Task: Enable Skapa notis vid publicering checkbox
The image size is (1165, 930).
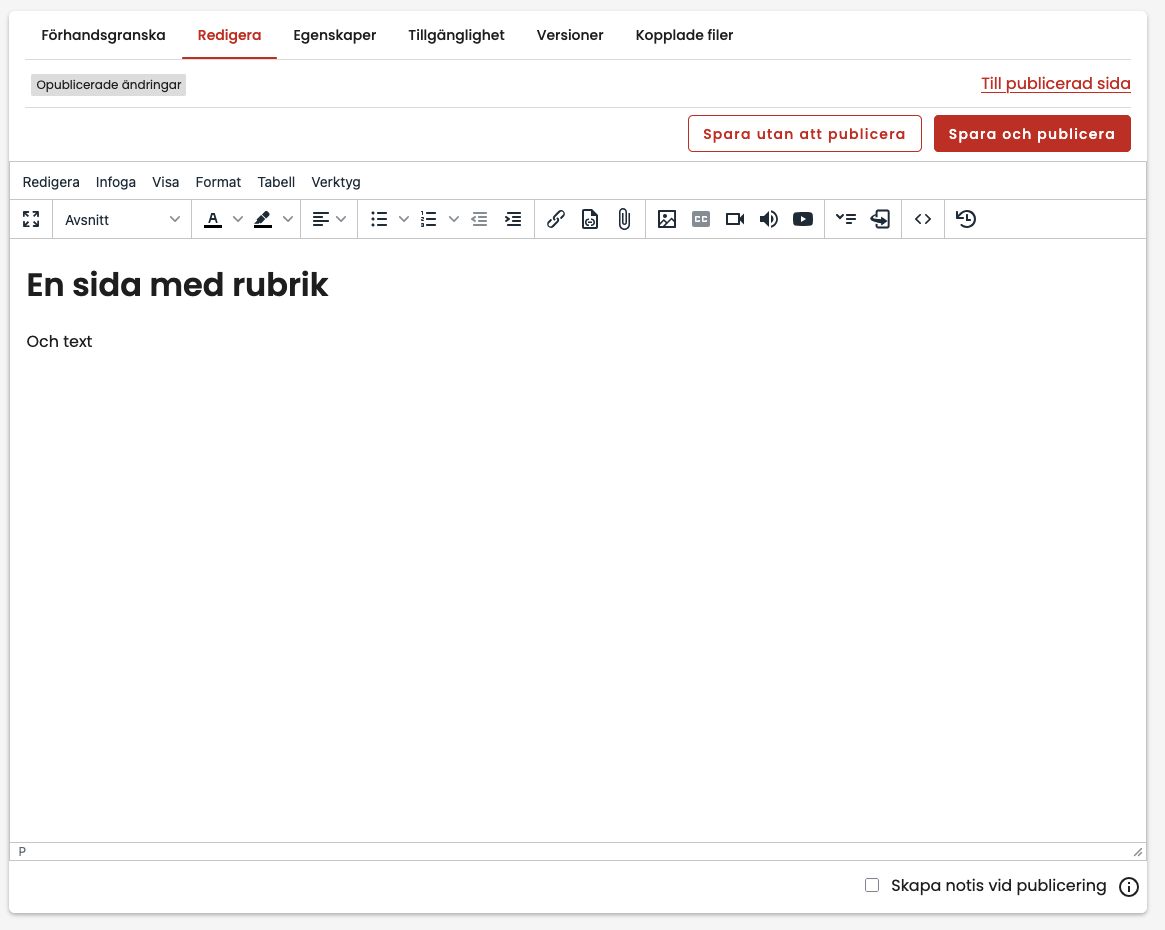Action: [x=872, y=885]
